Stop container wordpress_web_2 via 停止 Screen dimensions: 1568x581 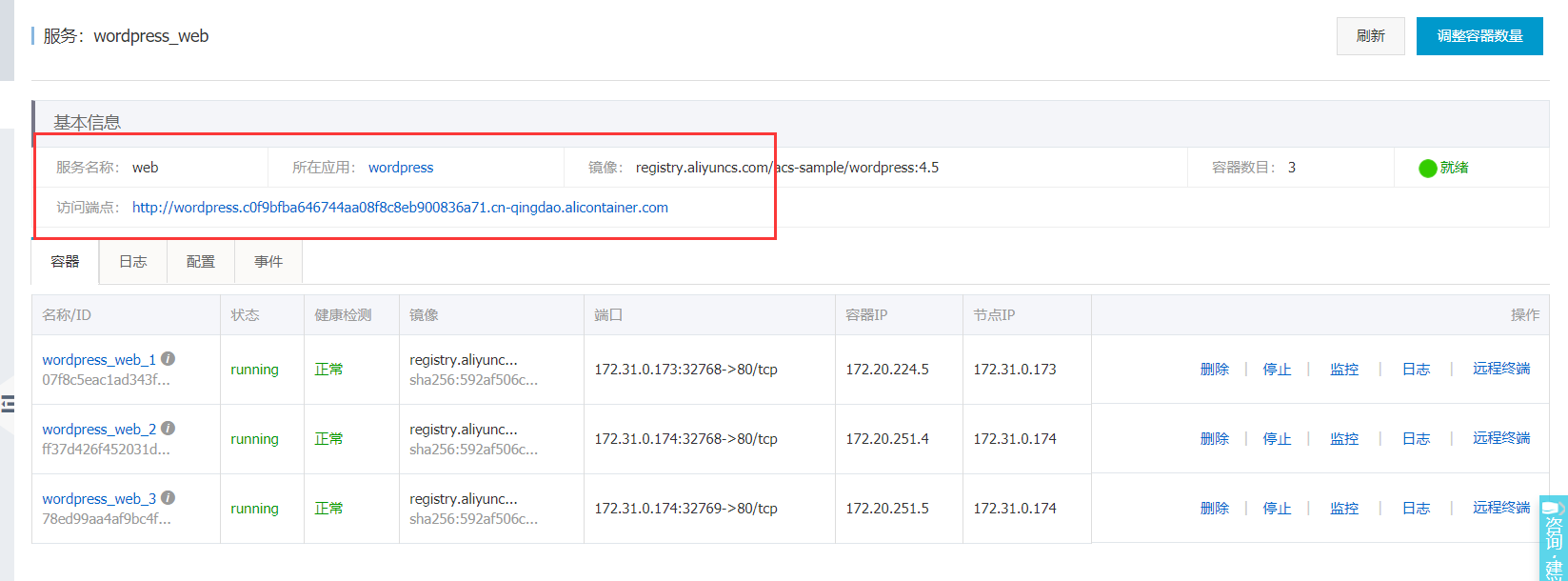[1277, 439]
